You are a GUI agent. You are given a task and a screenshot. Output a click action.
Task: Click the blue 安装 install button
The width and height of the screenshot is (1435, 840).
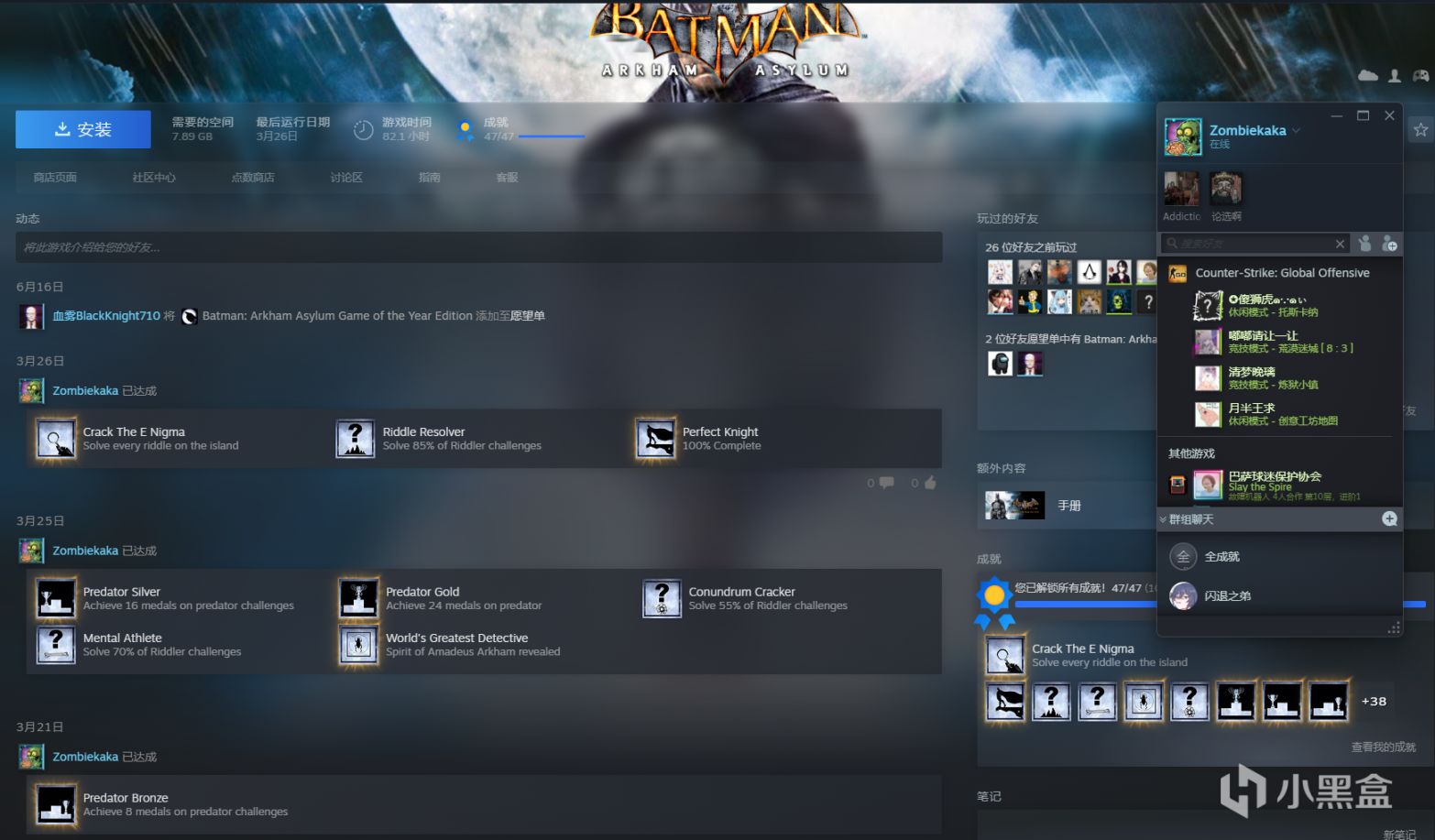(x=82, y=129)
